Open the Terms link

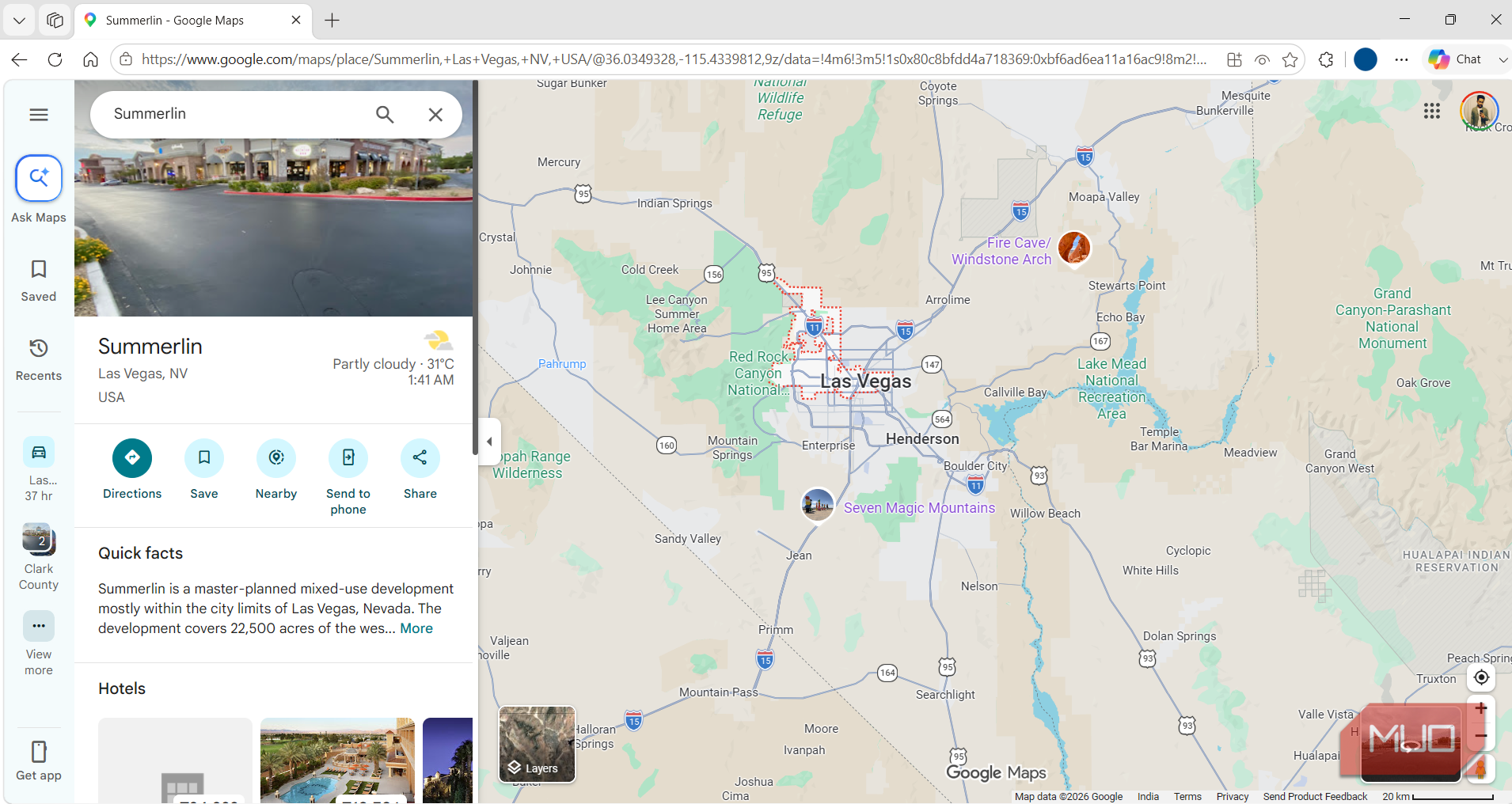pos(1187,797)
